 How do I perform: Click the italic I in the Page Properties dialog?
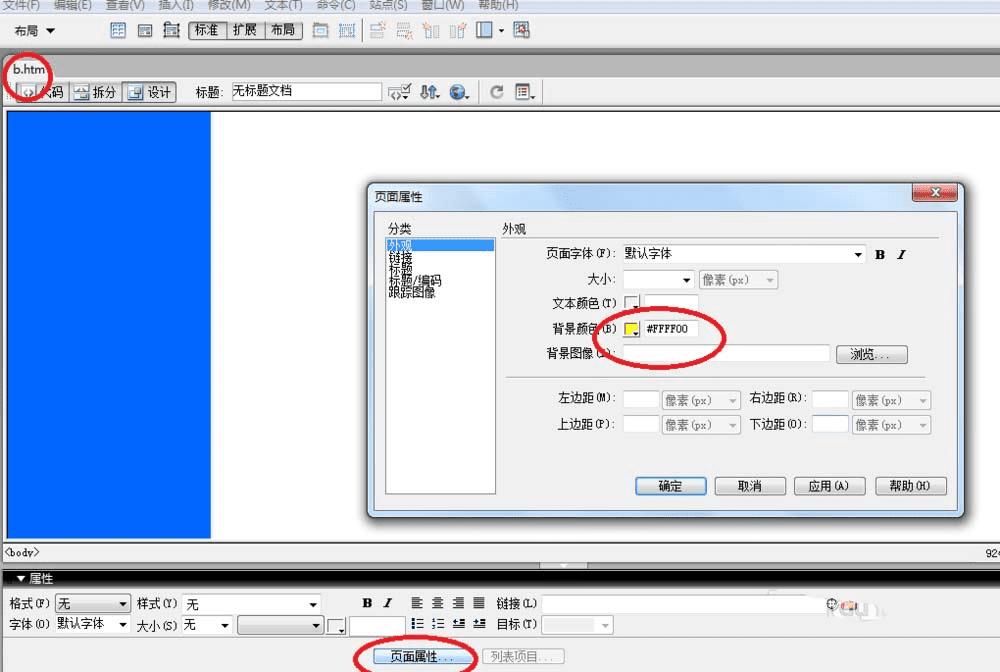[x=901, y=254]
